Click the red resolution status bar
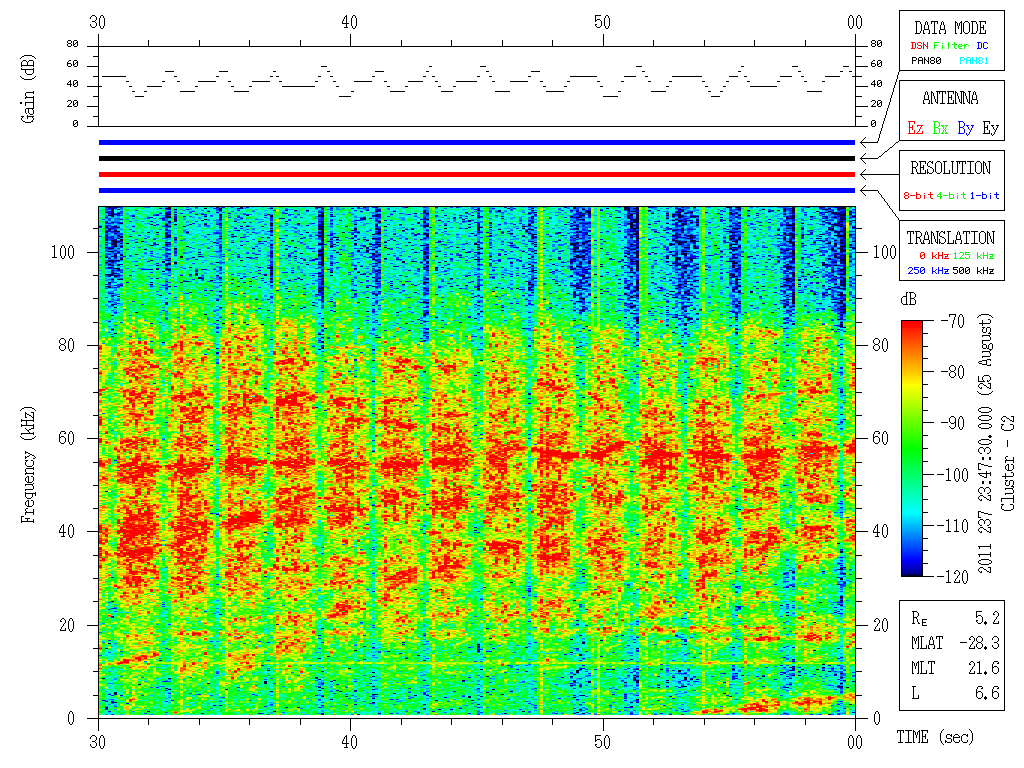Viewport: 1024px width, 768px height. 476,174
